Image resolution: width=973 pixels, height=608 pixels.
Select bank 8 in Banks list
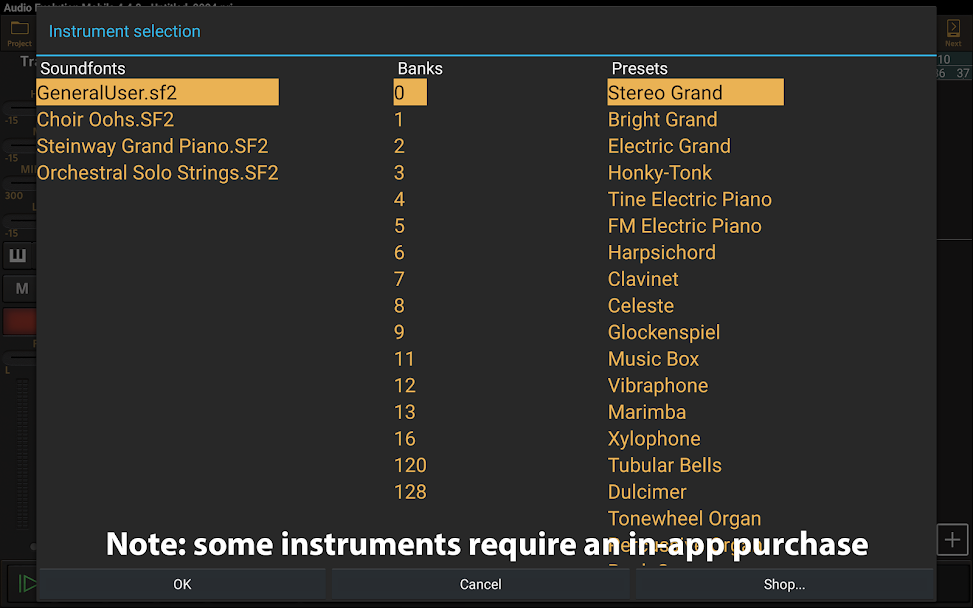(x=400, y=306)
